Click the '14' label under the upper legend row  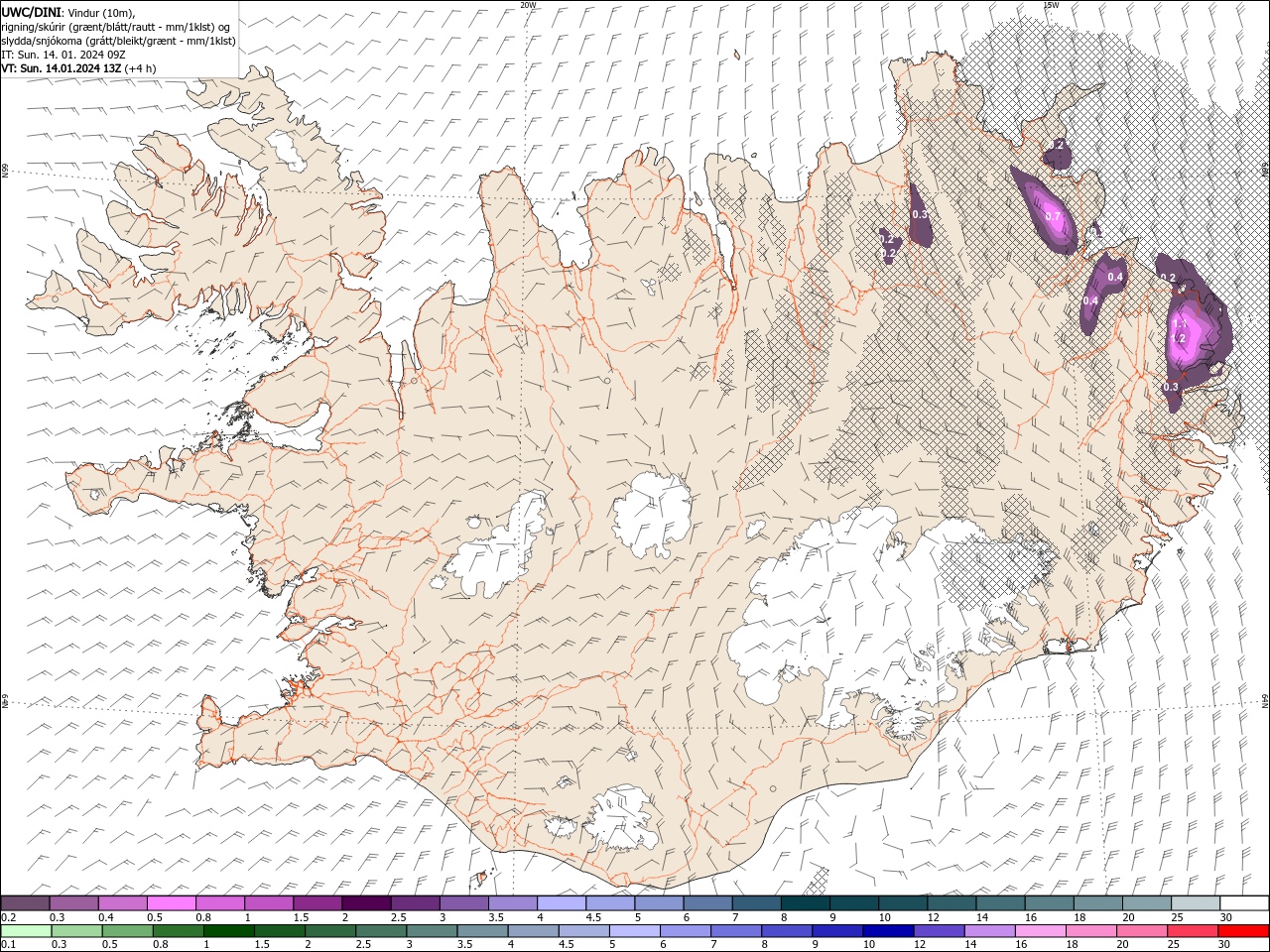pyautogui.click(x=981, y=917)
